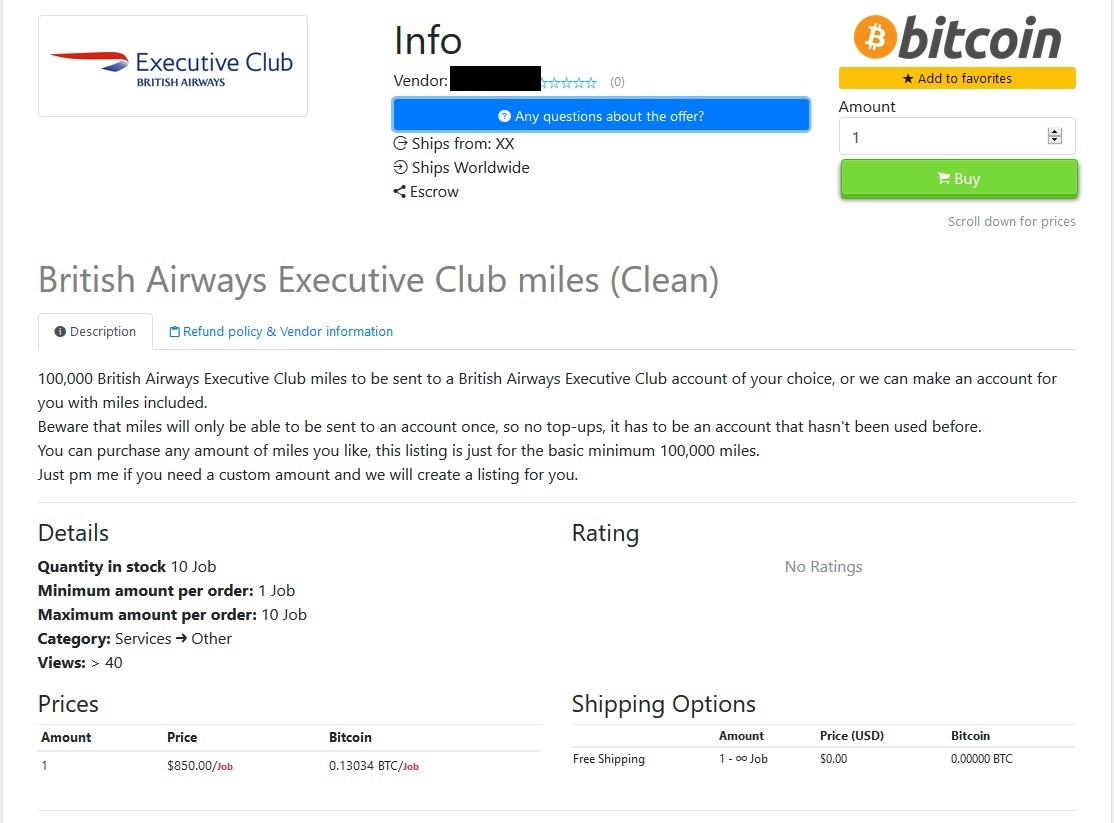Click the green Buy button
This screenshot has height=823, width=1114.
(958, 178)
